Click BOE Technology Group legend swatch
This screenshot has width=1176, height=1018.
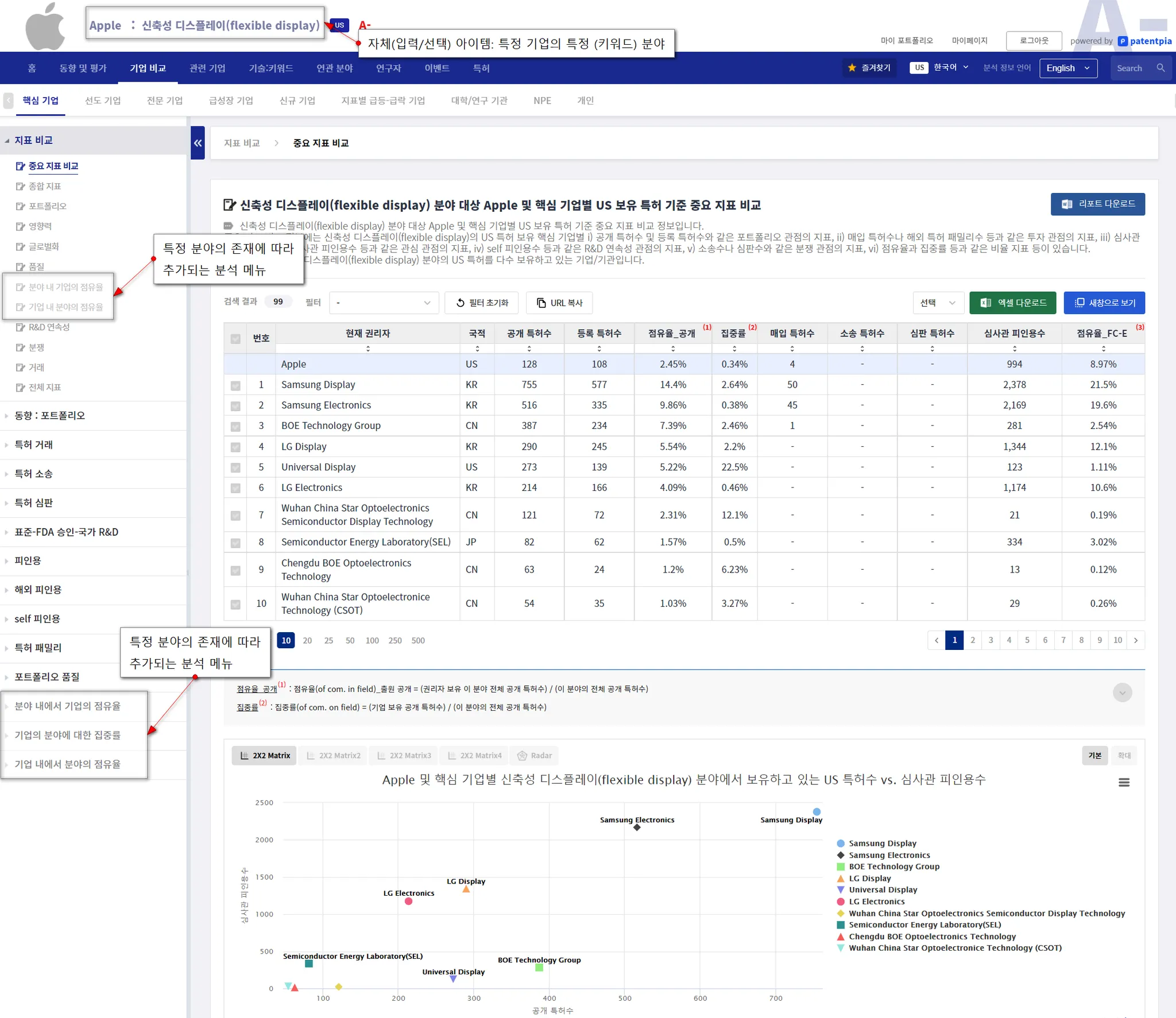pyautogui.click(x=841, y=866)
